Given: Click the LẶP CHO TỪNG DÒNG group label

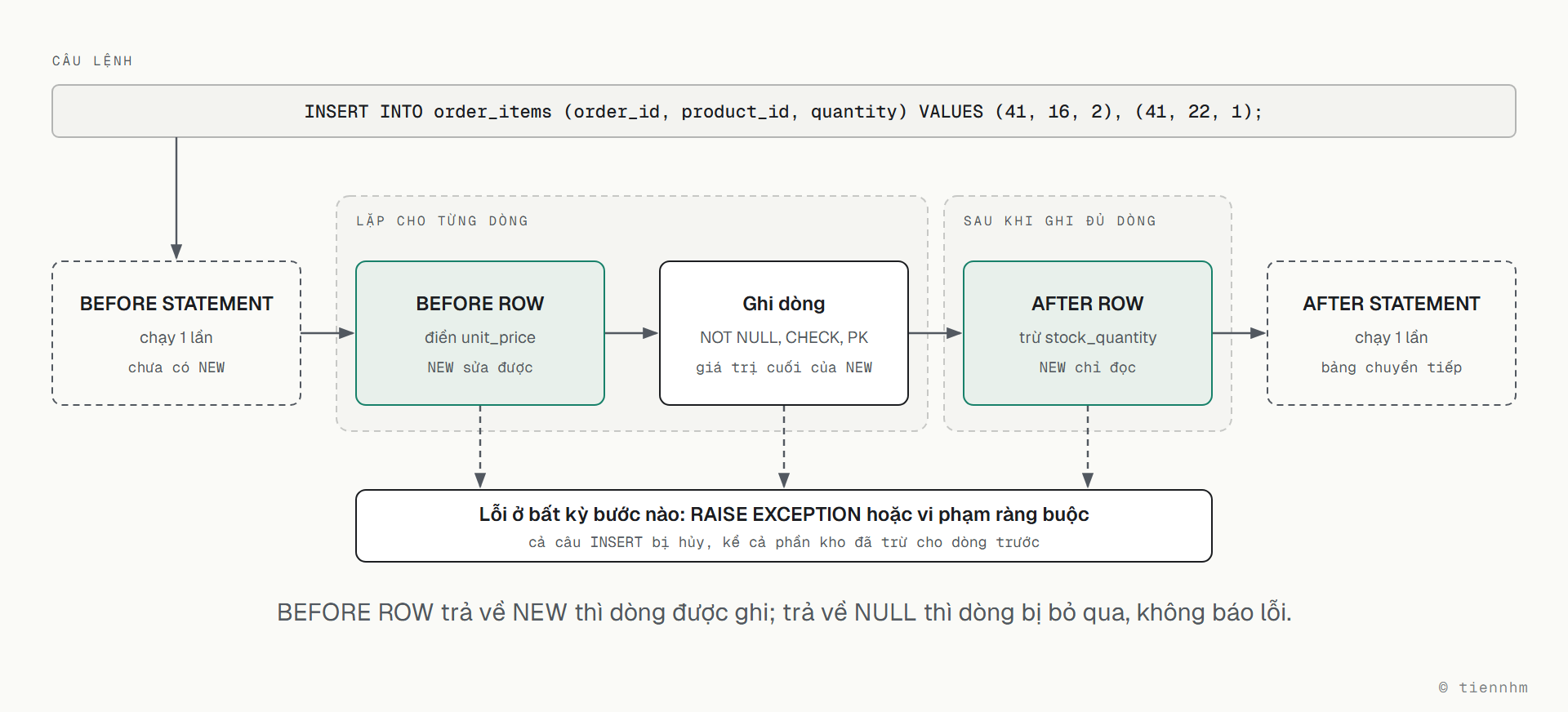Looking at the screenshot, I should pos(442,220).
